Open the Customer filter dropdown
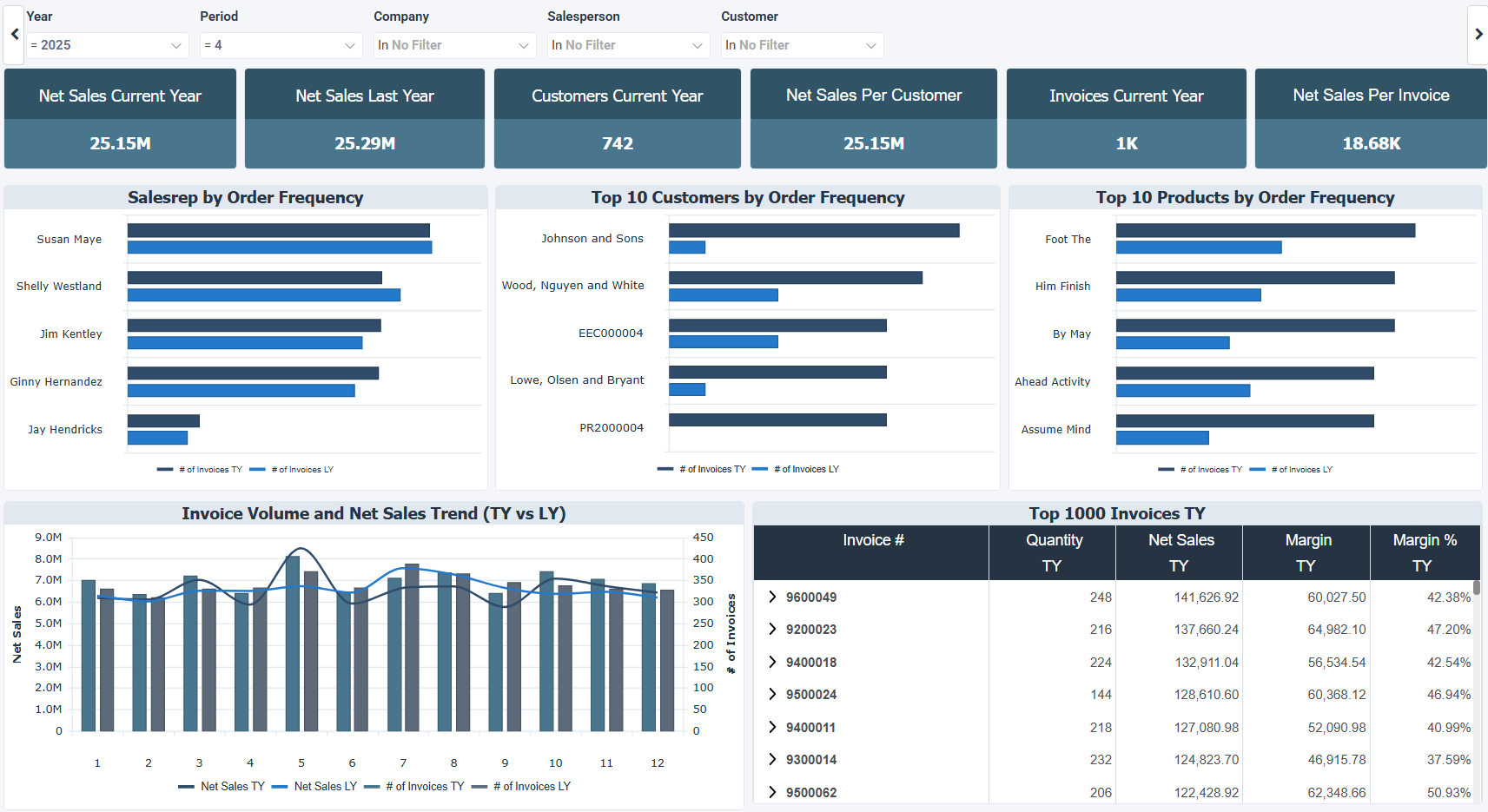1488x812 pixels. (803, 45)
